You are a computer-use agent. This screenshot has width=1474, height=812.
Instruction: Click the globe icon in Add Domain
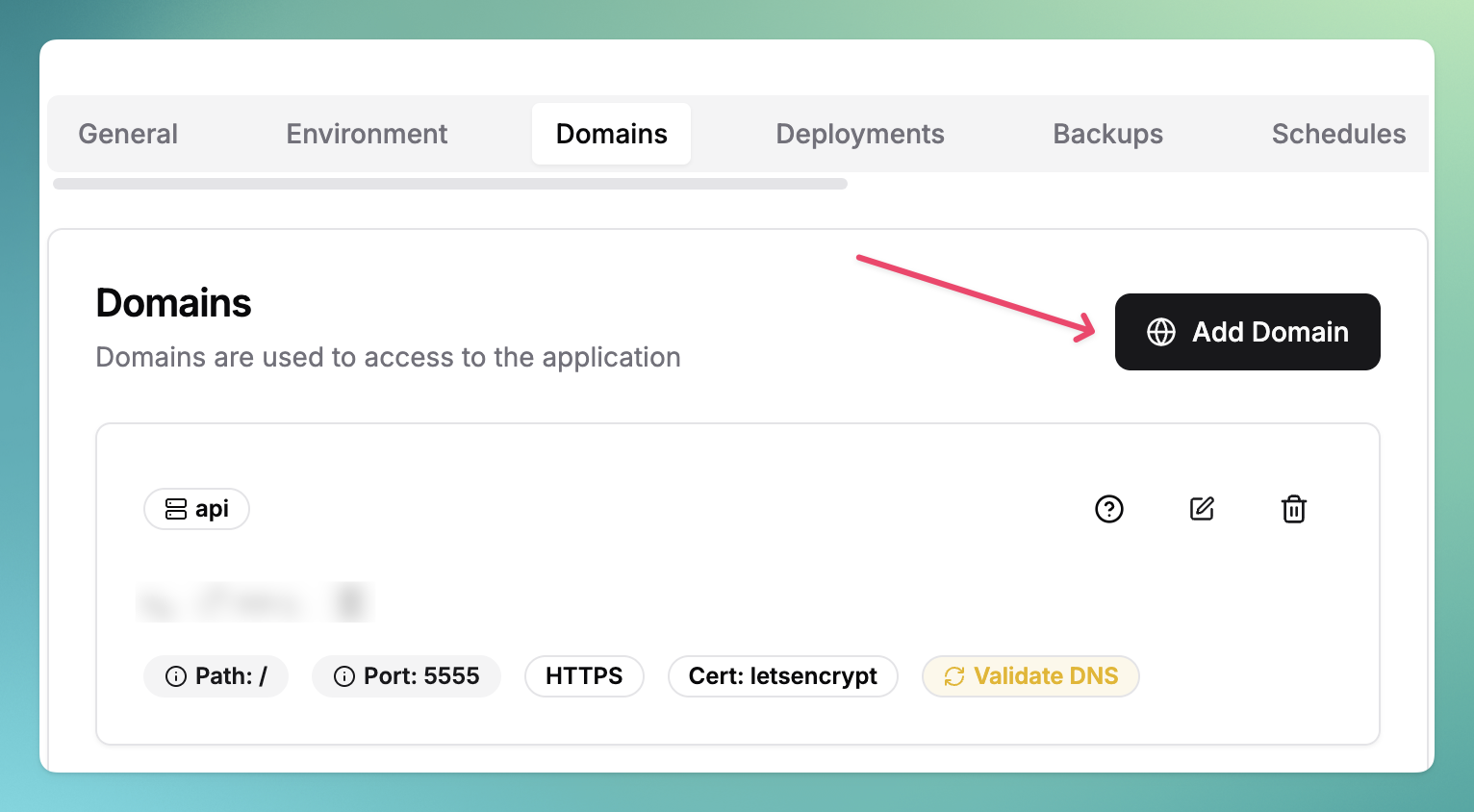(1161, 332)
